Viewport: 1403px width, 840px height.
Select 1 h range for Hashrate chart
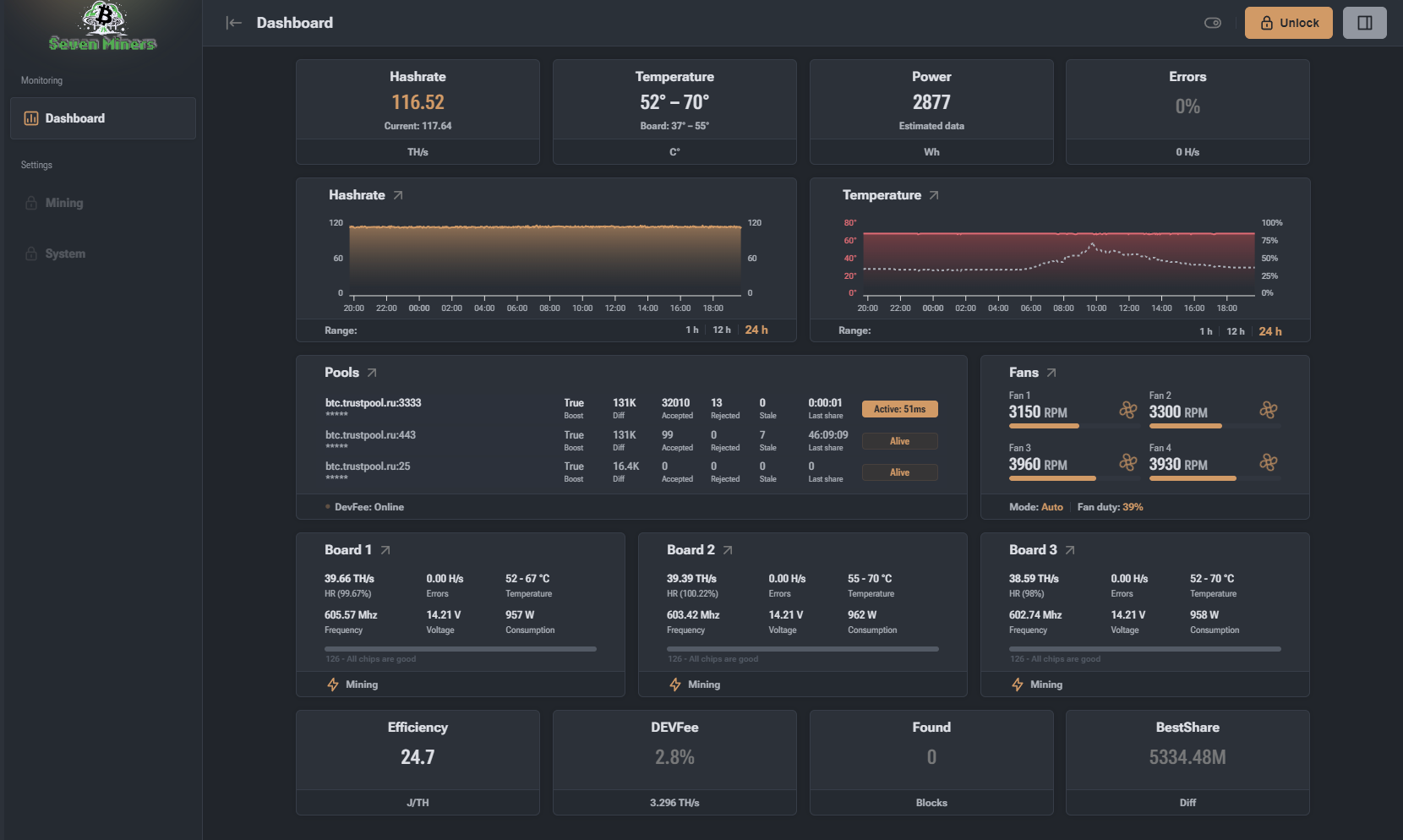tap(692, 330)
